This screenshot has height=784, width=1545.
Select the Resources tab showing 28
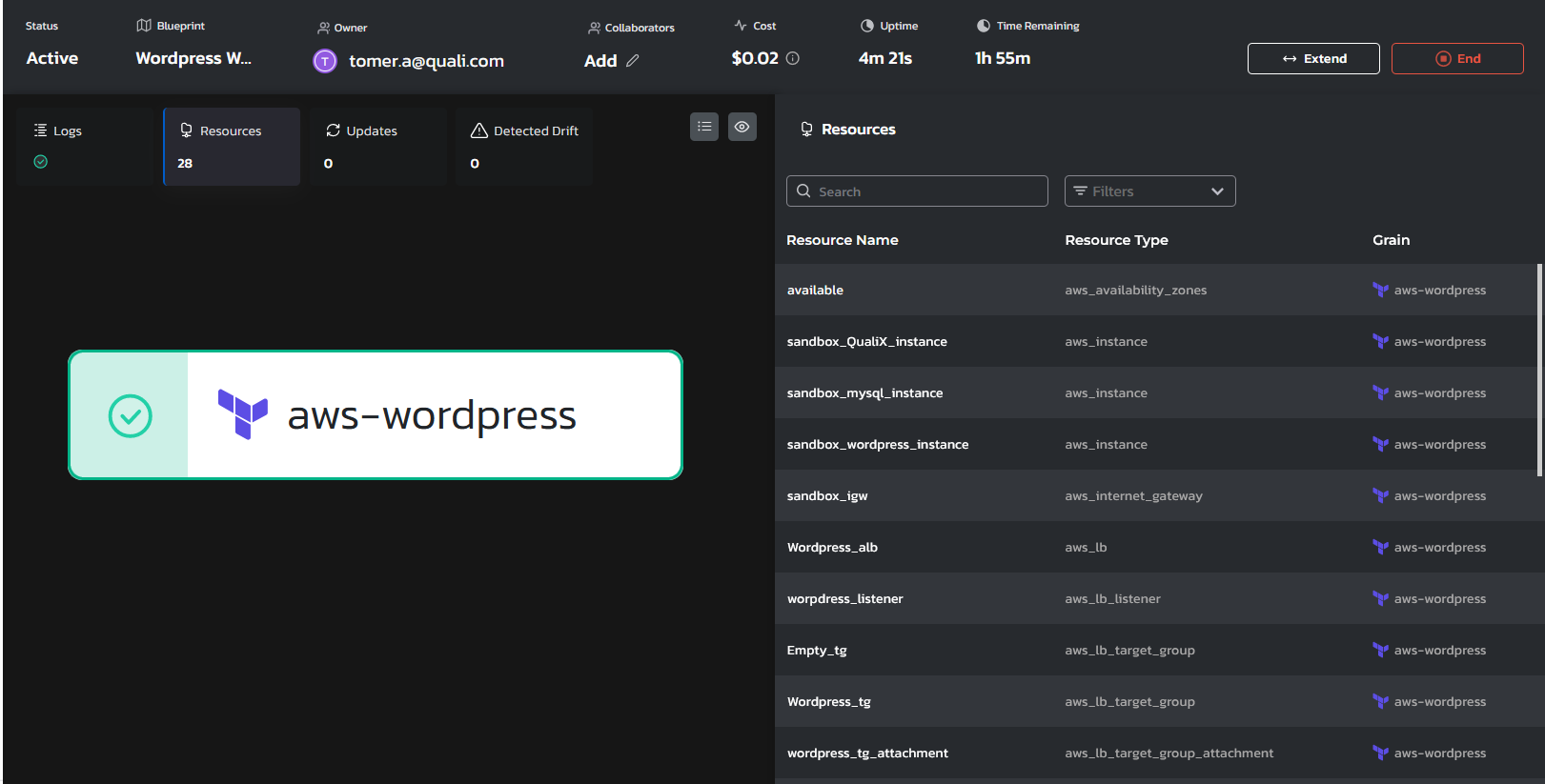(x=232, y=146)
